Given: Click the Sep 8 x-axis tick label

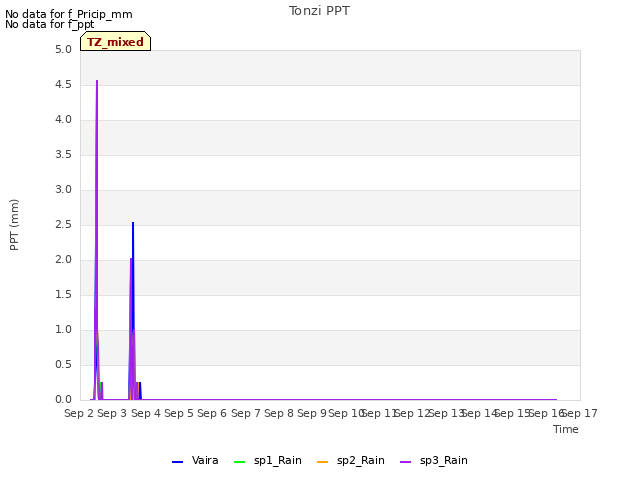Looking at the screenshot, I should pyautogui.click(x=279, y=413).
